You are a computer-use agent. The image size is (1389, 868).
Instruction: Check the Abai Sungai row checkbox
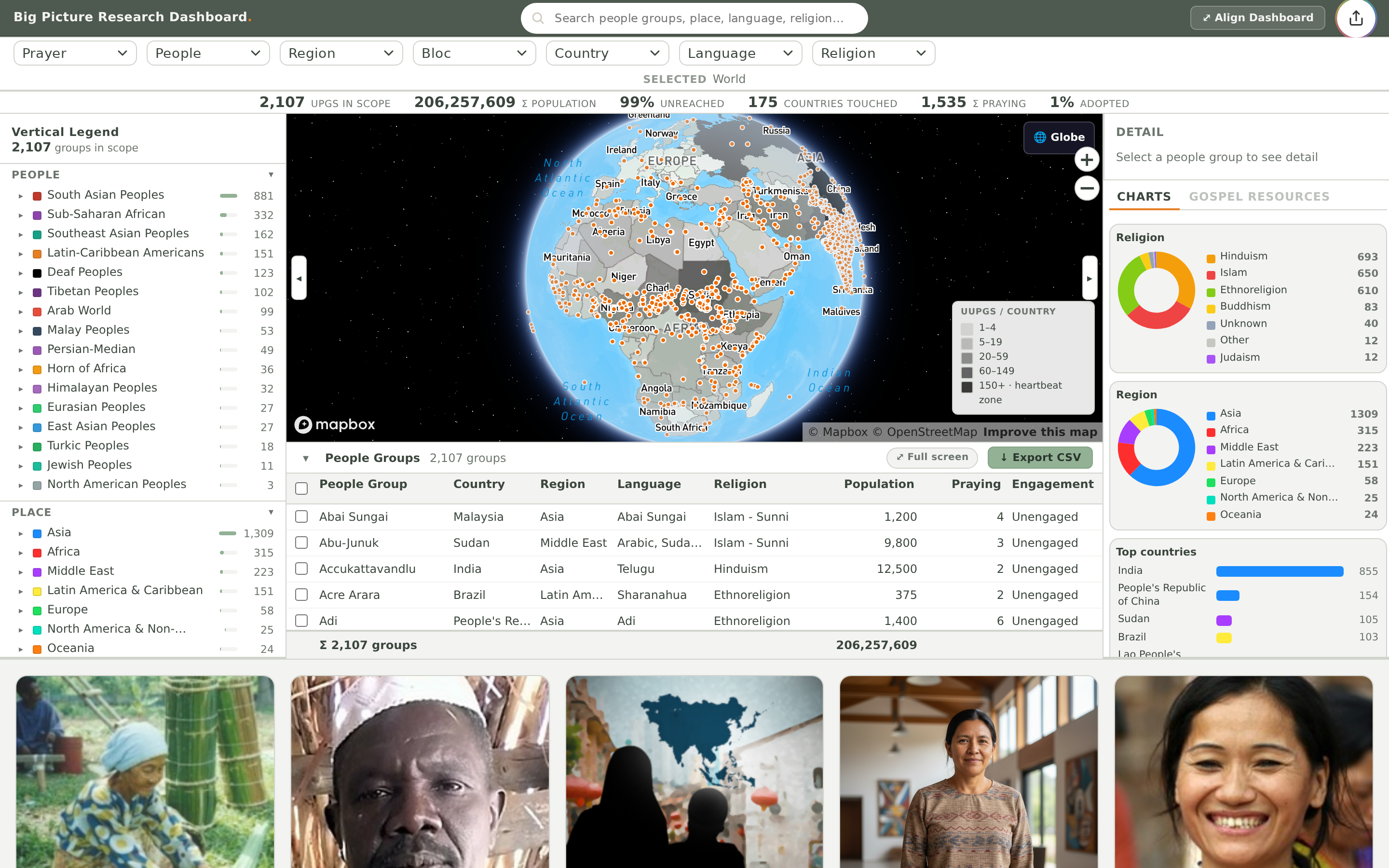[301, 516]
